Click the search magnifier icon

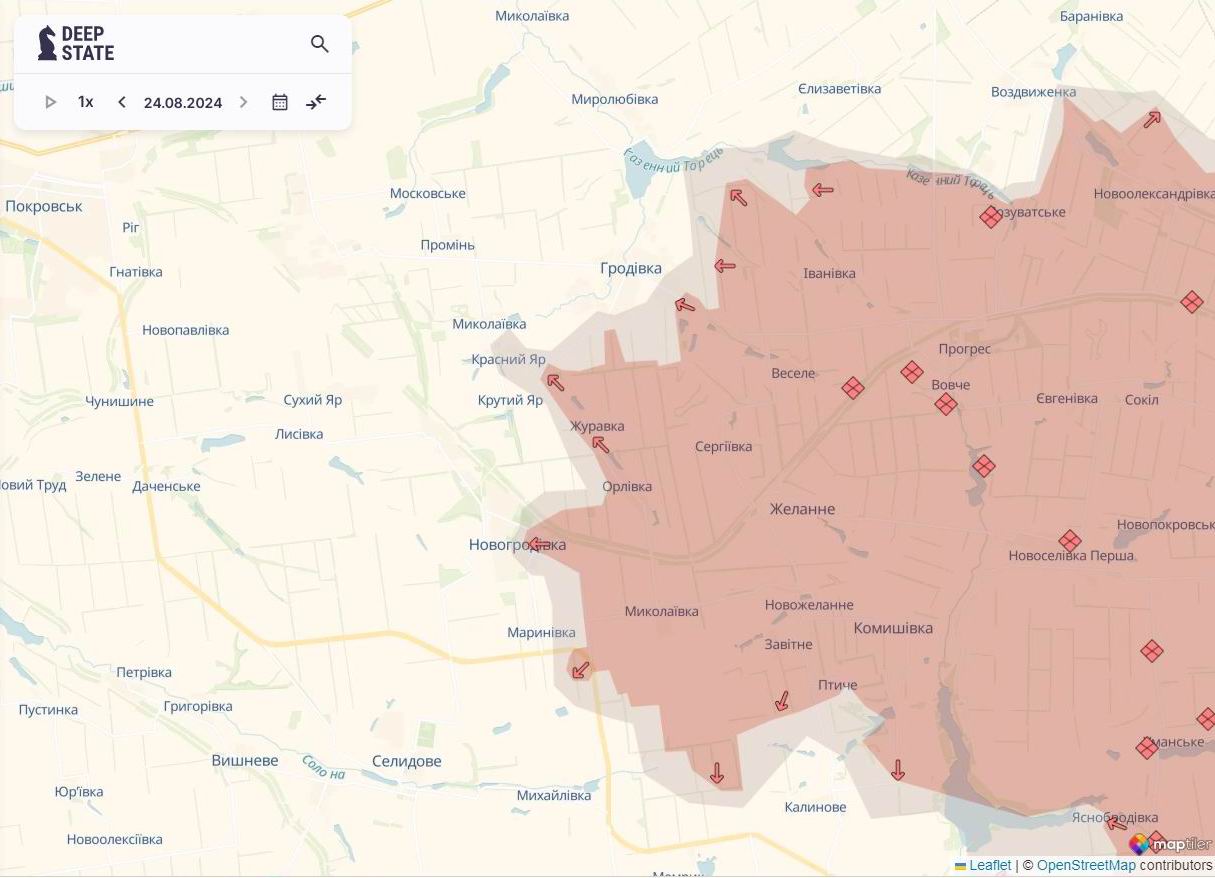320,44
